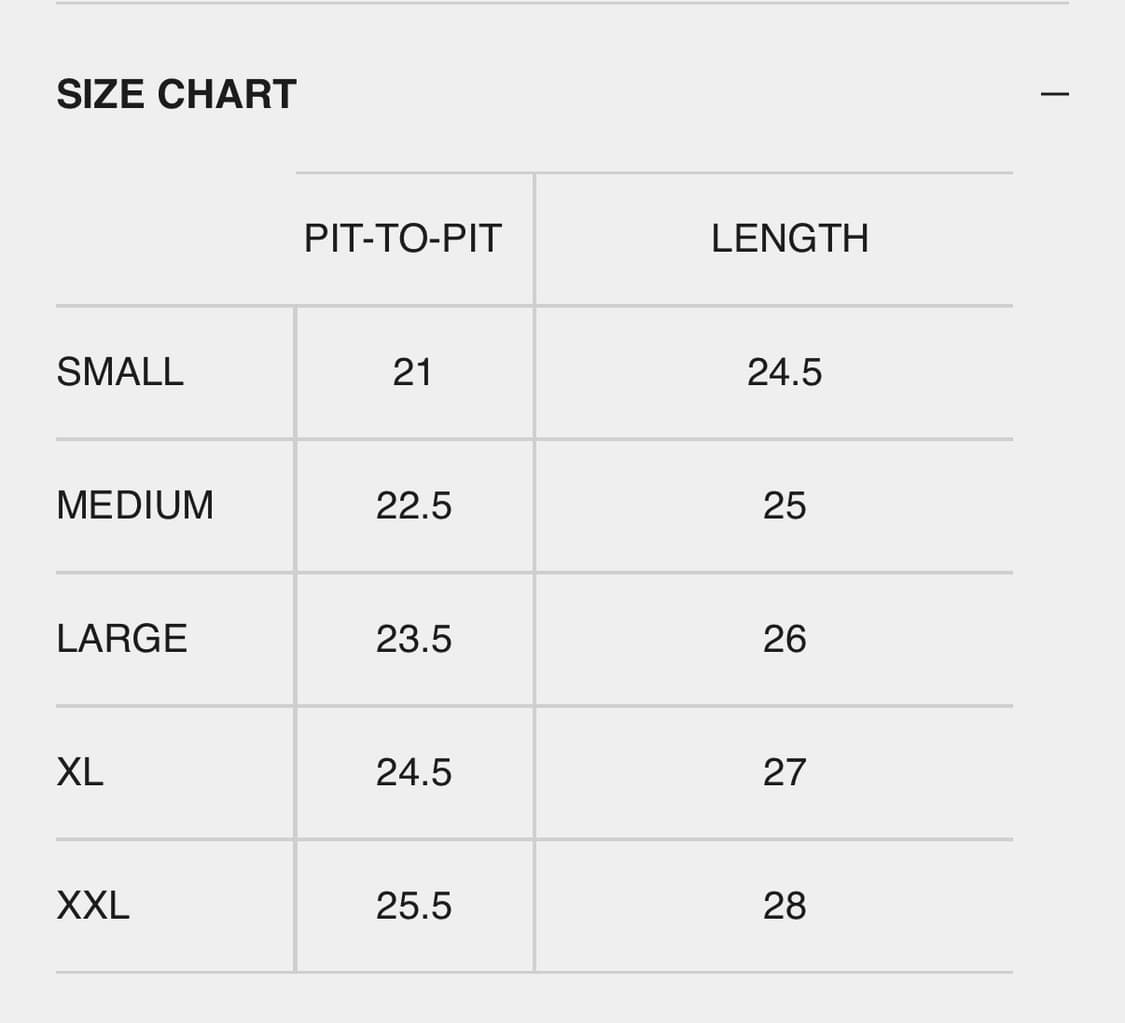Select Medium length value 25
1125x1023 pixels.
click(784, 505)
